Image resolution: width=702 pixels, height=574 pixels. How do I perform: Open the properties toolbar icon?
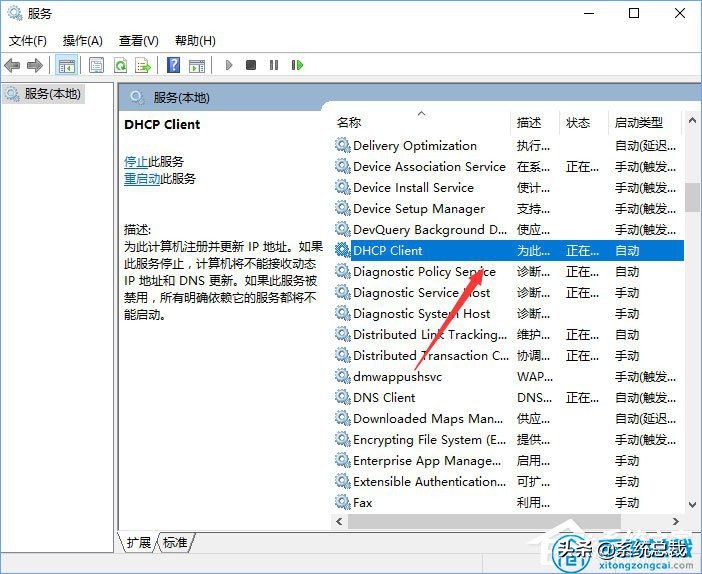(96, 65)
